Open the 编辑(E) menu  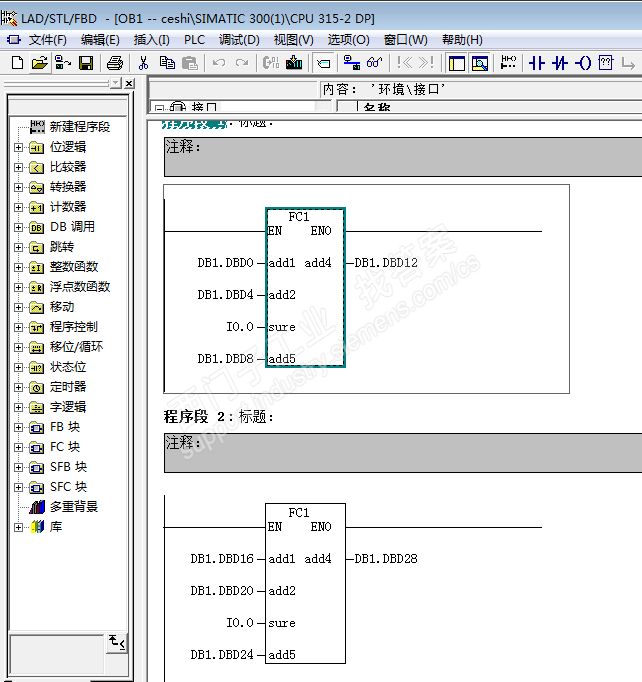click(x=100, y=40)
